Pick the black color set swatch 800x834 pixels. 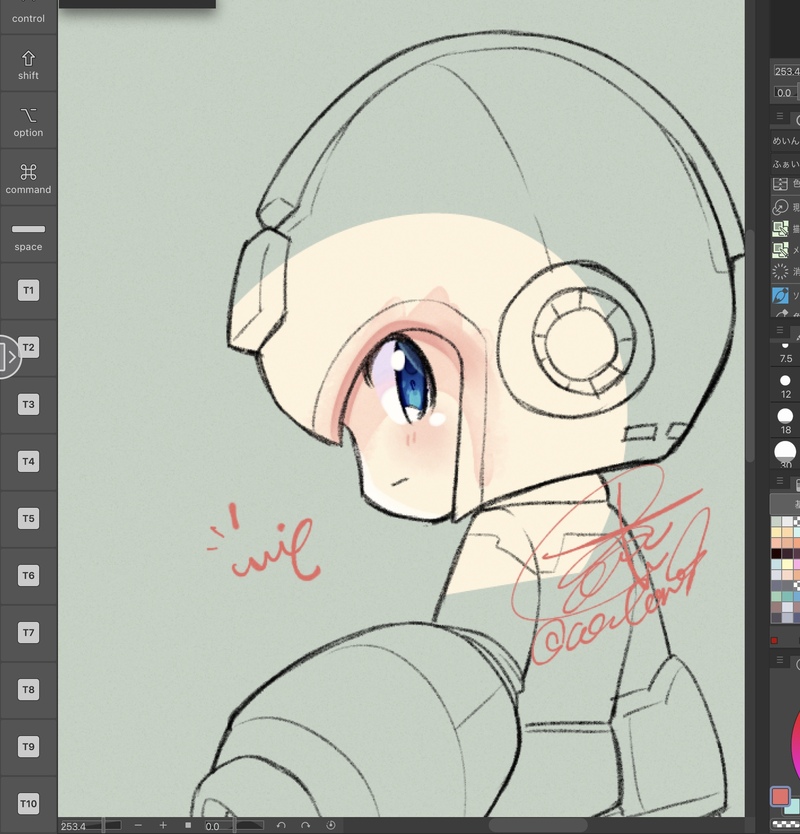point(776,554)
